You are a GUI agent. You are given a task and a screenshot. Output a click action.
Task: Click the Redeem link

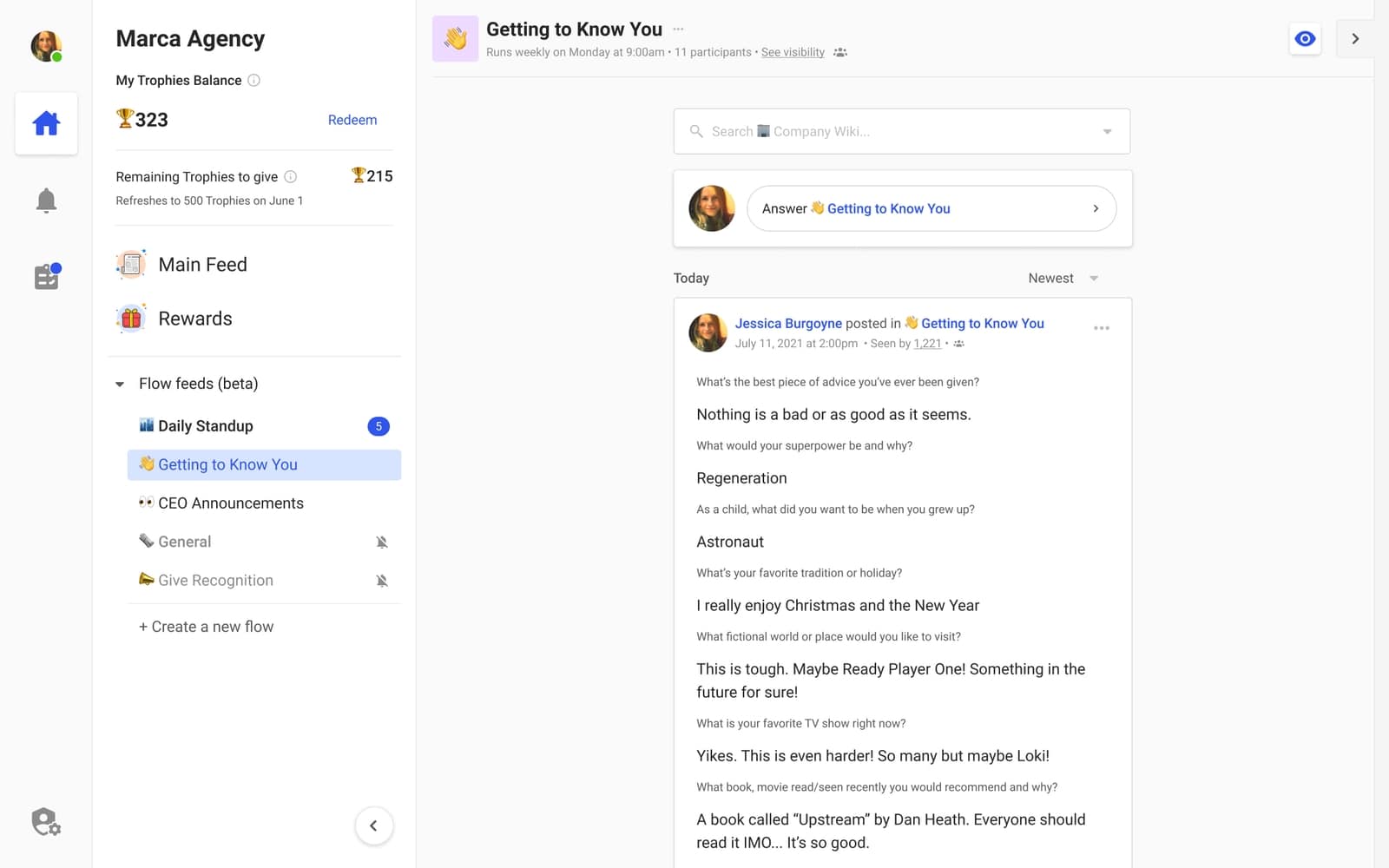352,120
